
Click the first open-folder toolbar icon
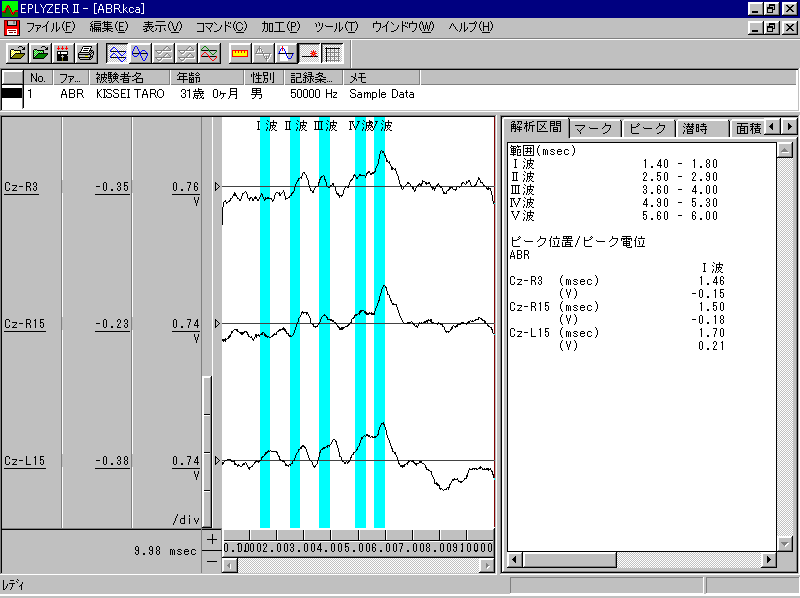pyautogui.click(x=17, y=52)
